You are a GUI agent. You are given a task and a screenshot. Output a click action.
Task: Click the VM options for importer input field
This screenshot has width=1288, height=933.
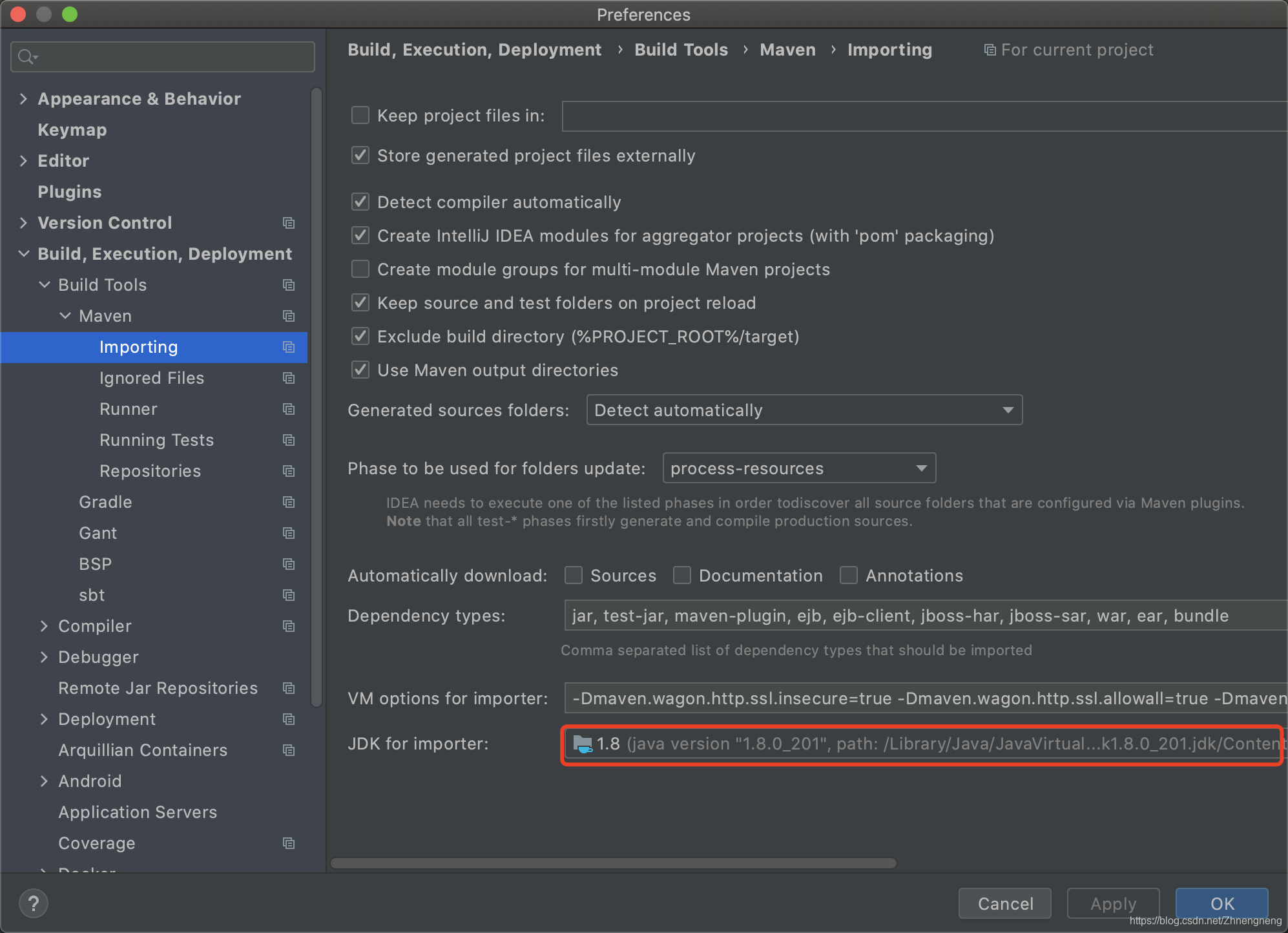click(x=920, y=697)
